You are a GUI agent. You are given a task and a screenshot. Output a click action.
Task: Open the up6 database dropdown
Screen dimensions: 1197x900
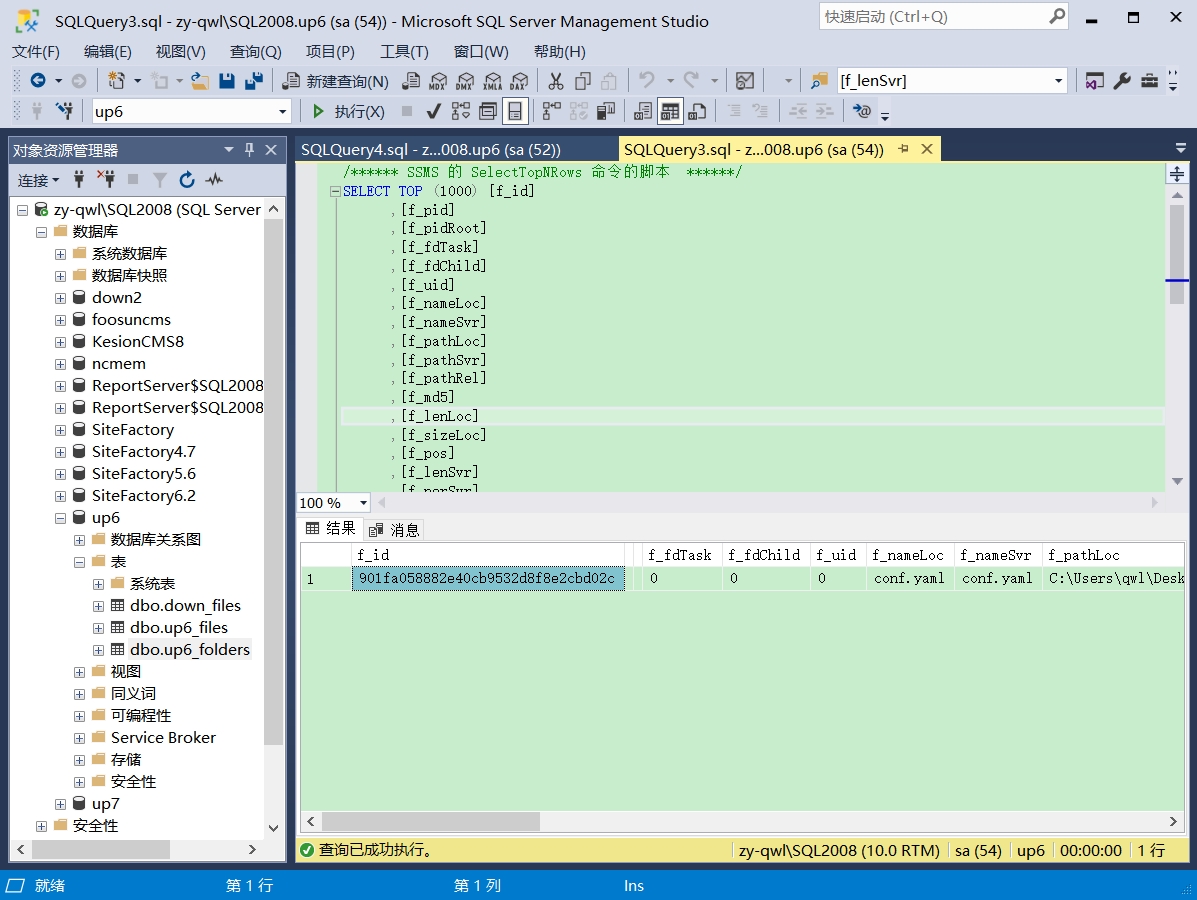(x=283, y=112)
